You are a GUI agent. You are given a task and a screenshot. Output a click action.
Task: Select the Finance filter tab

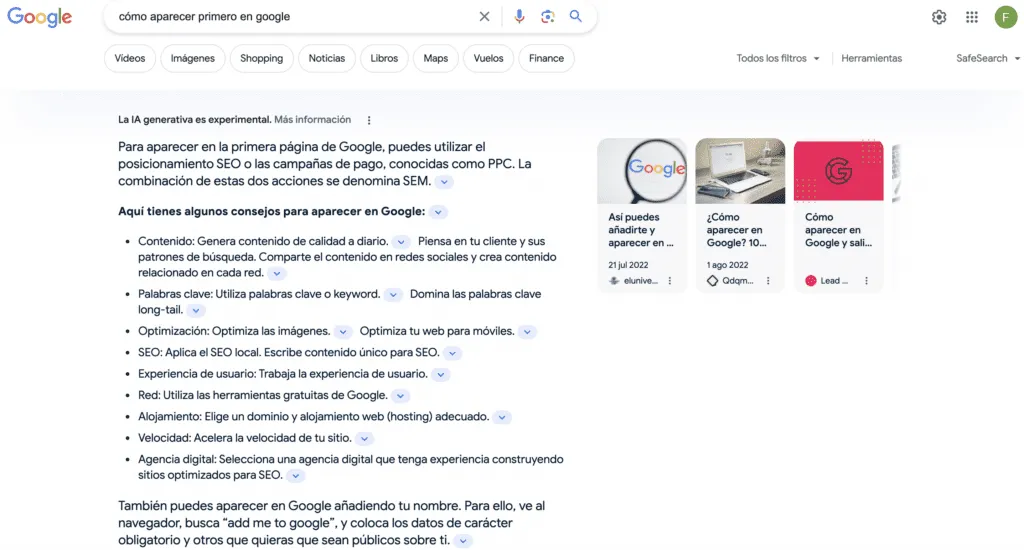pyautogui.click(x=546, y=58)
